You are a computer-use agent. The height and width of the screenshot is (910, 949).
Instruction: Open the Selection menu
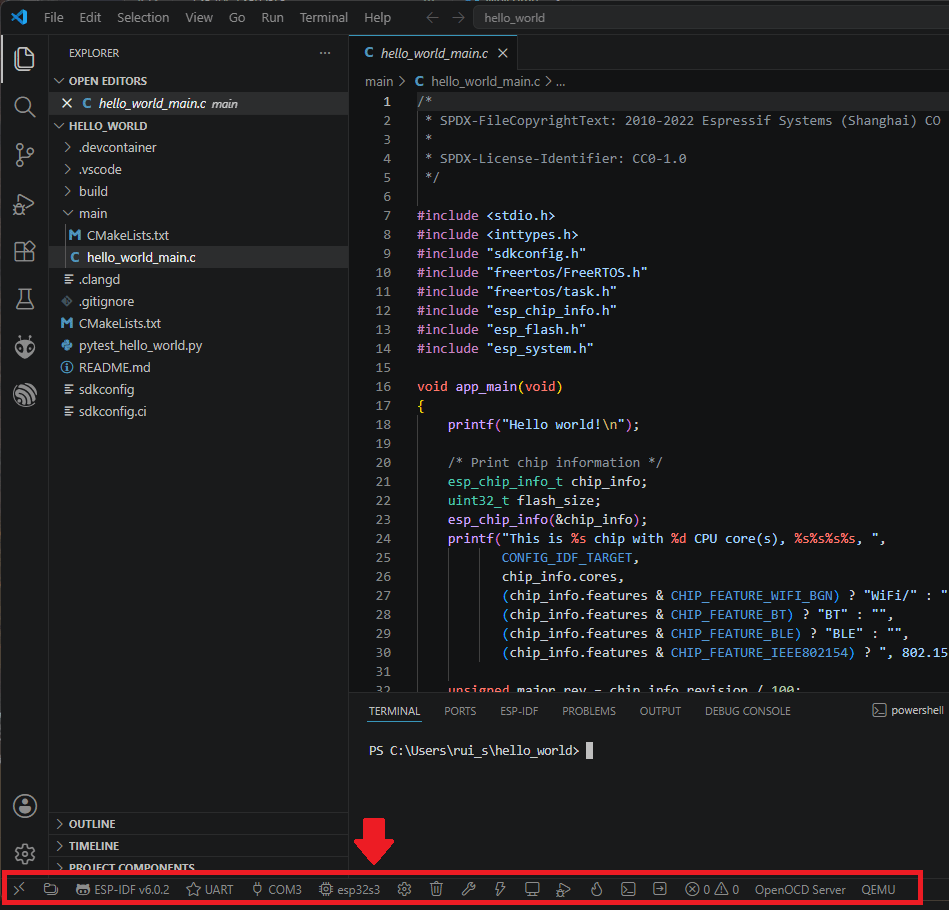[x=143, y=18]
